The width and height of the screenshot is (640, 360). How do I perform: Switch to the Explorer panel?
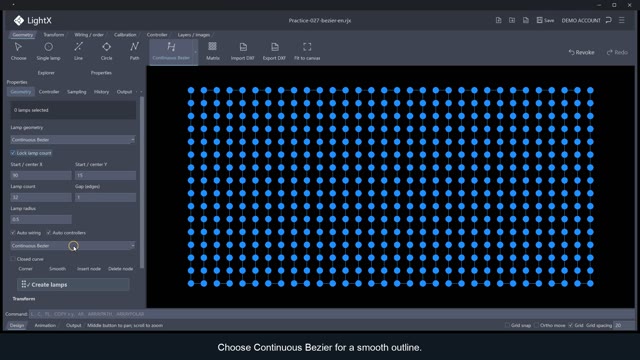coord(46,73)
